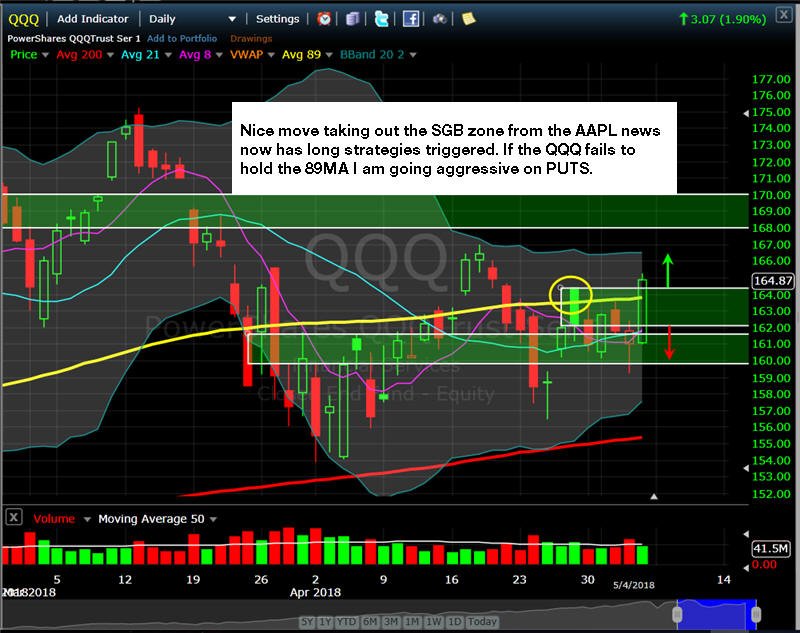Select the 1D time range
800x633 pixels.
(x=455, y=621)
